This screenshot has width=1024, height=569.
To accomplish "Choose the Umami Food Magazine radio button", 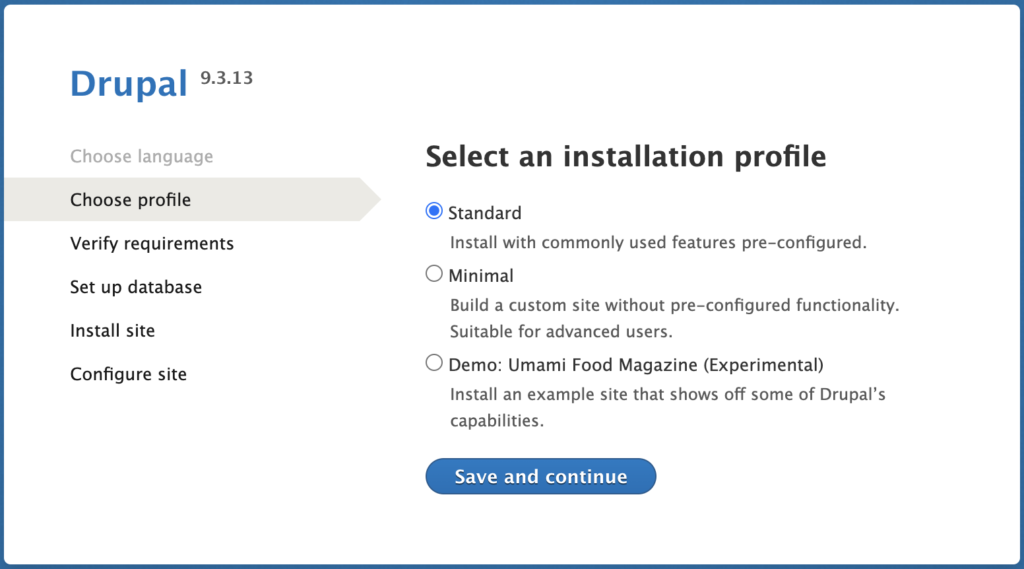I will [434, 363].
